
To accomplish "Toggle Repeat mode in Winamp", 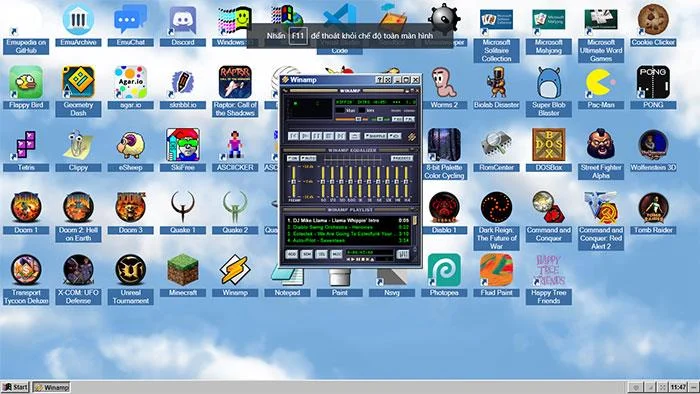I will [395, 136].
